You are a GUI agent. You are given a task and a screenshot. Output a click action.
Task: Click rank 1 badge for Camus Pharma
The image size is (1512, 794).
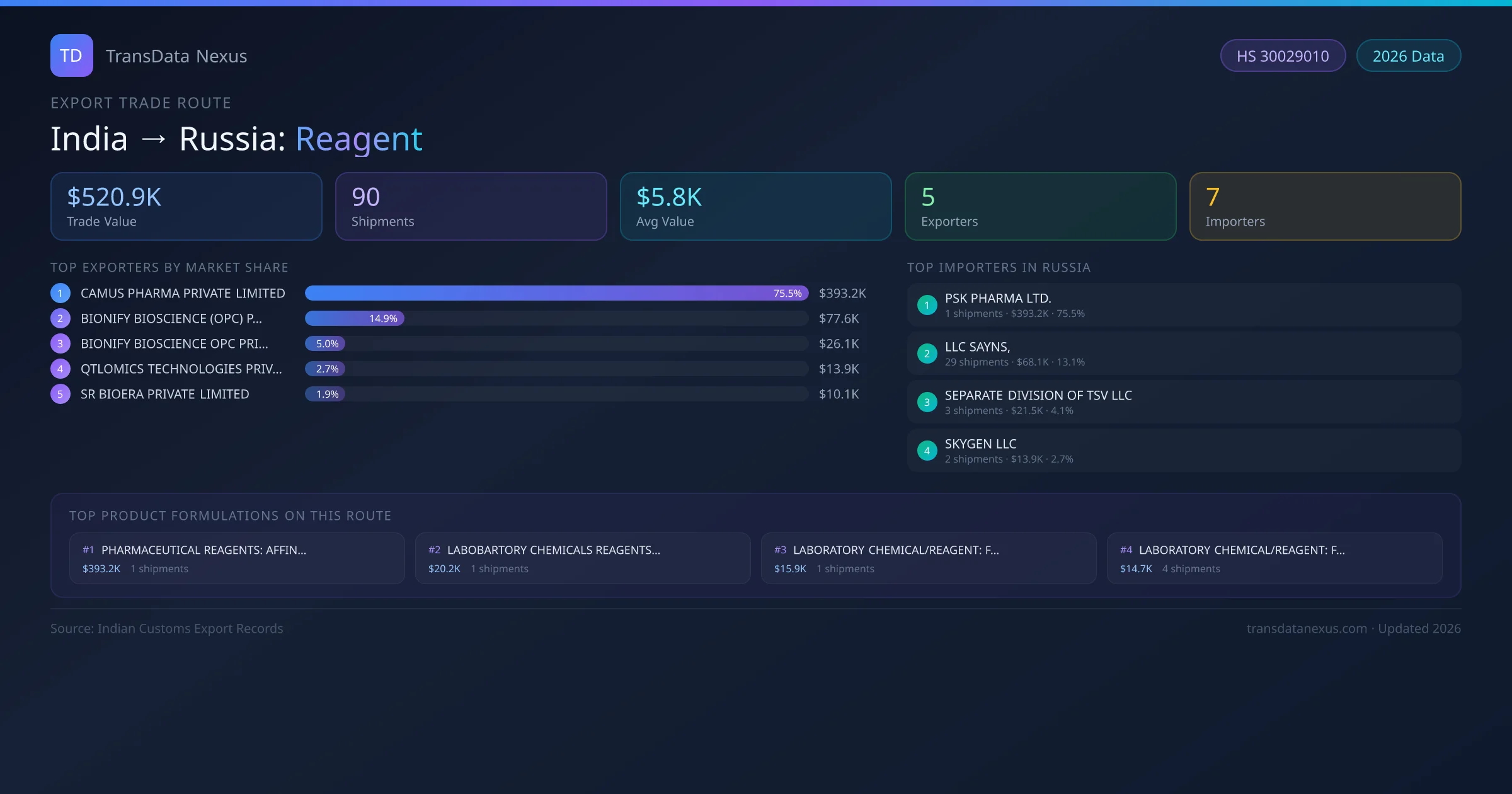60,293
